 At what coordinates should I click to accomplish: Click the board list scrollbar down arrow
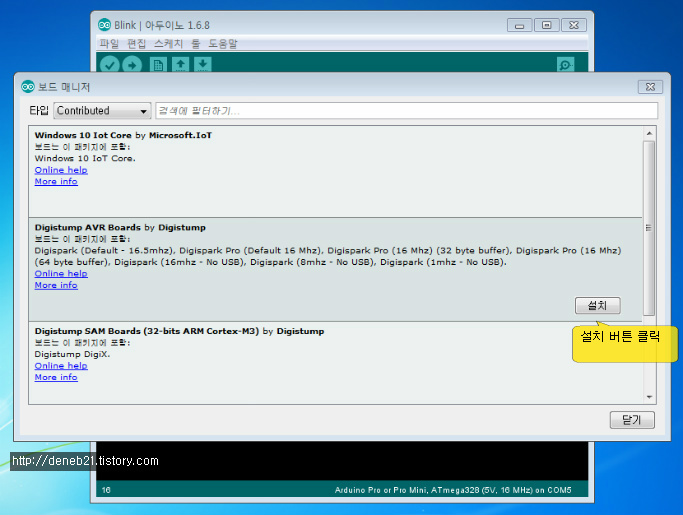(x=650, y=397)
